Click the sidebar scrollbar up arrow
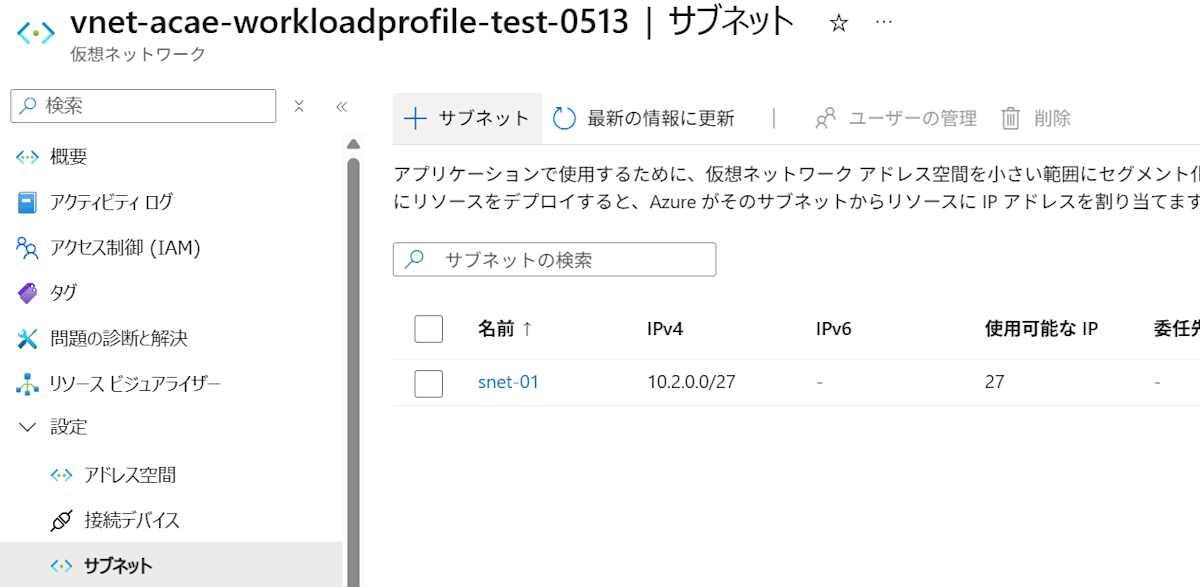The width and height of the screenshot is (1200, 587). click(353, 142)
